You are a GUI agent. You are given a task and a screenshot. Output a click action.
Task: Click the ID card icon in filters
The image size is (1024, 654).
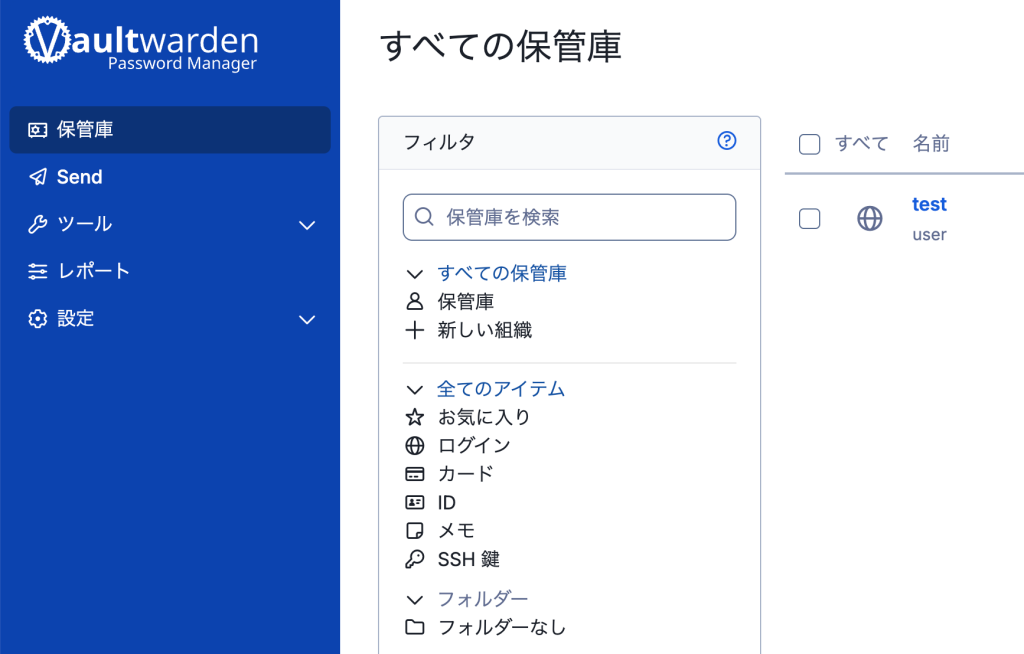pos(415,502)
